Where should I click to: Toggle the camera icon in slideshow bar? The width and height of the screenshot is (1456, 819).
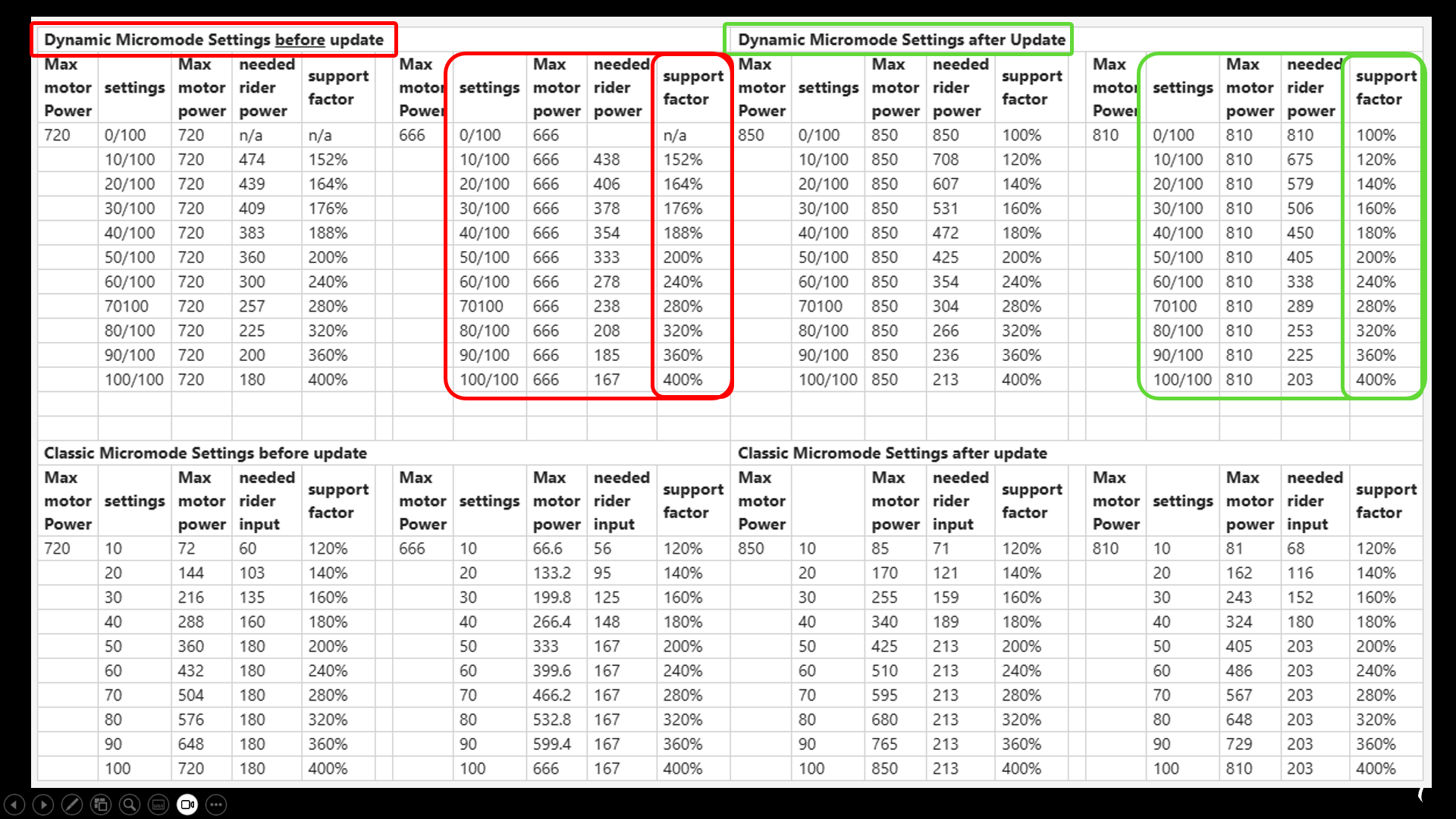(187, 805)
